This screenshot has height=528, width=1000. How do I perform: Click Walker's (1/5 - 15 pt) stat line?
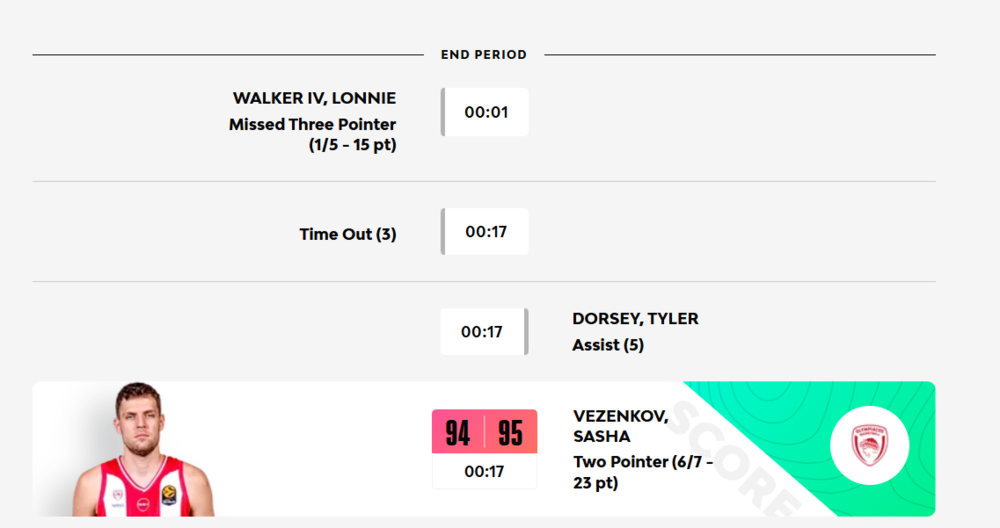[352, 145]
